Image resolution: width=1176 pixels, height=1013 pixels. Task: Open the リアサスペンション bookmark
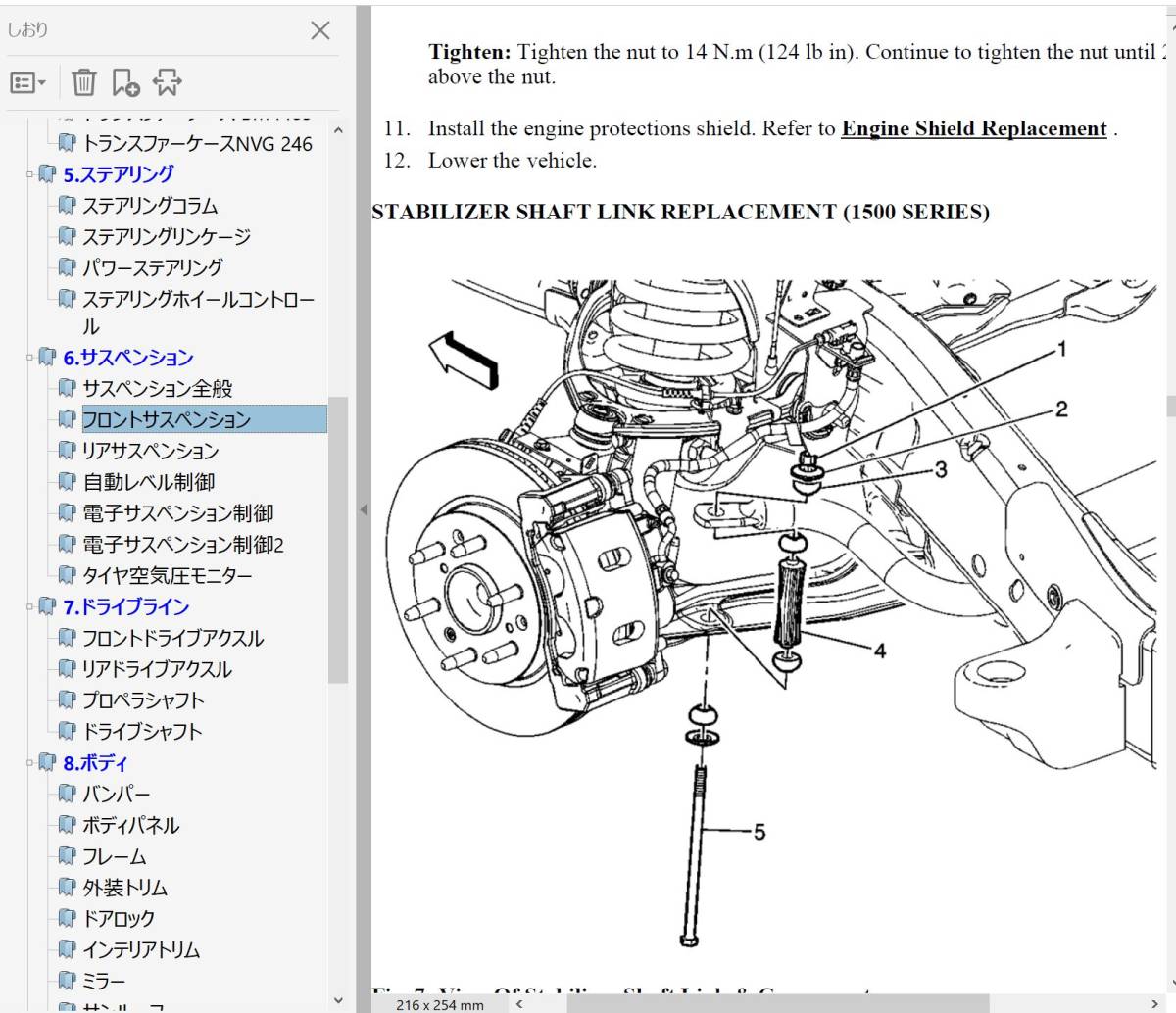150,451
